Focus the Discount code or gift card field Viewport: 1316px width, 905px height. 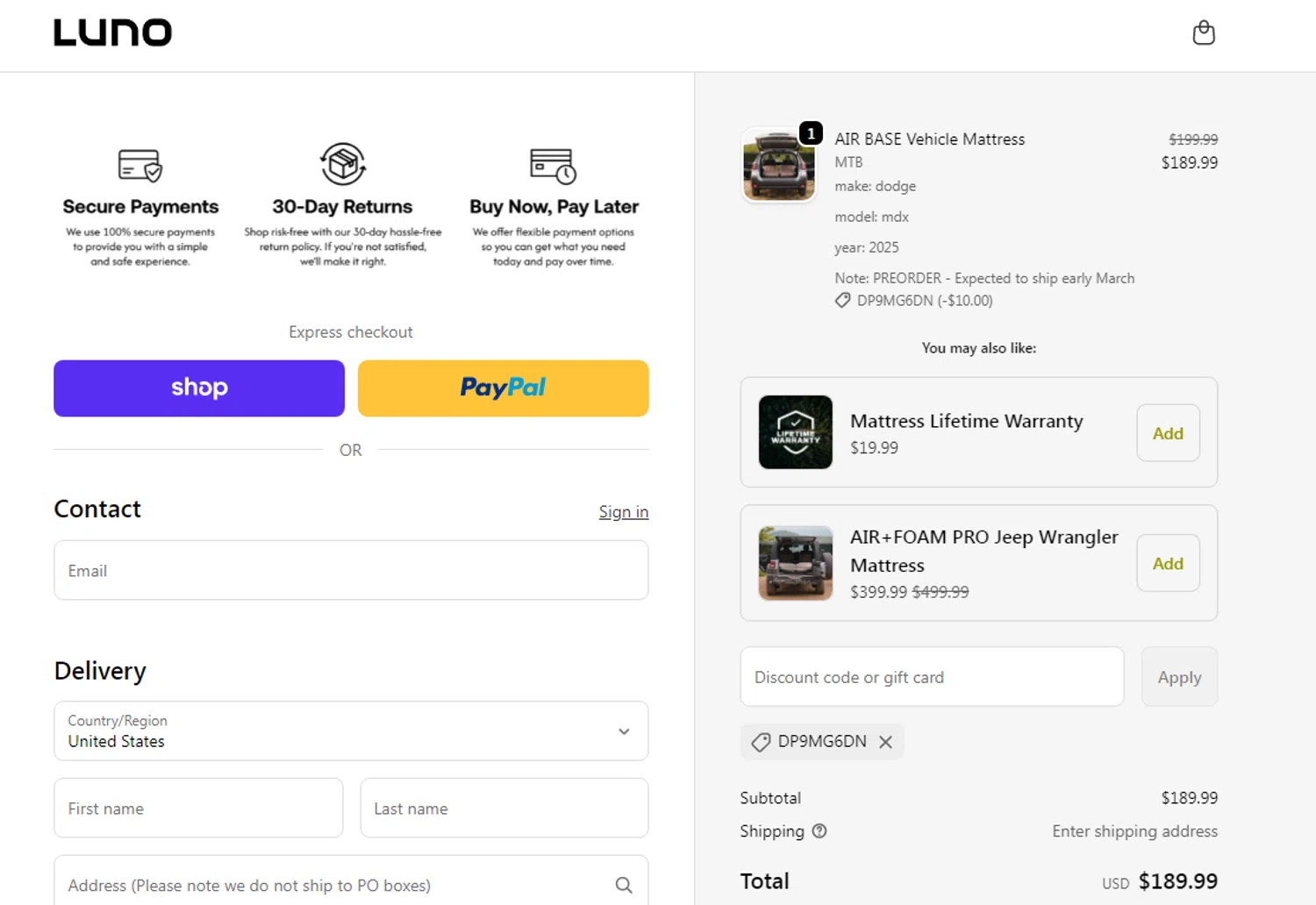[x=932, y=677]
